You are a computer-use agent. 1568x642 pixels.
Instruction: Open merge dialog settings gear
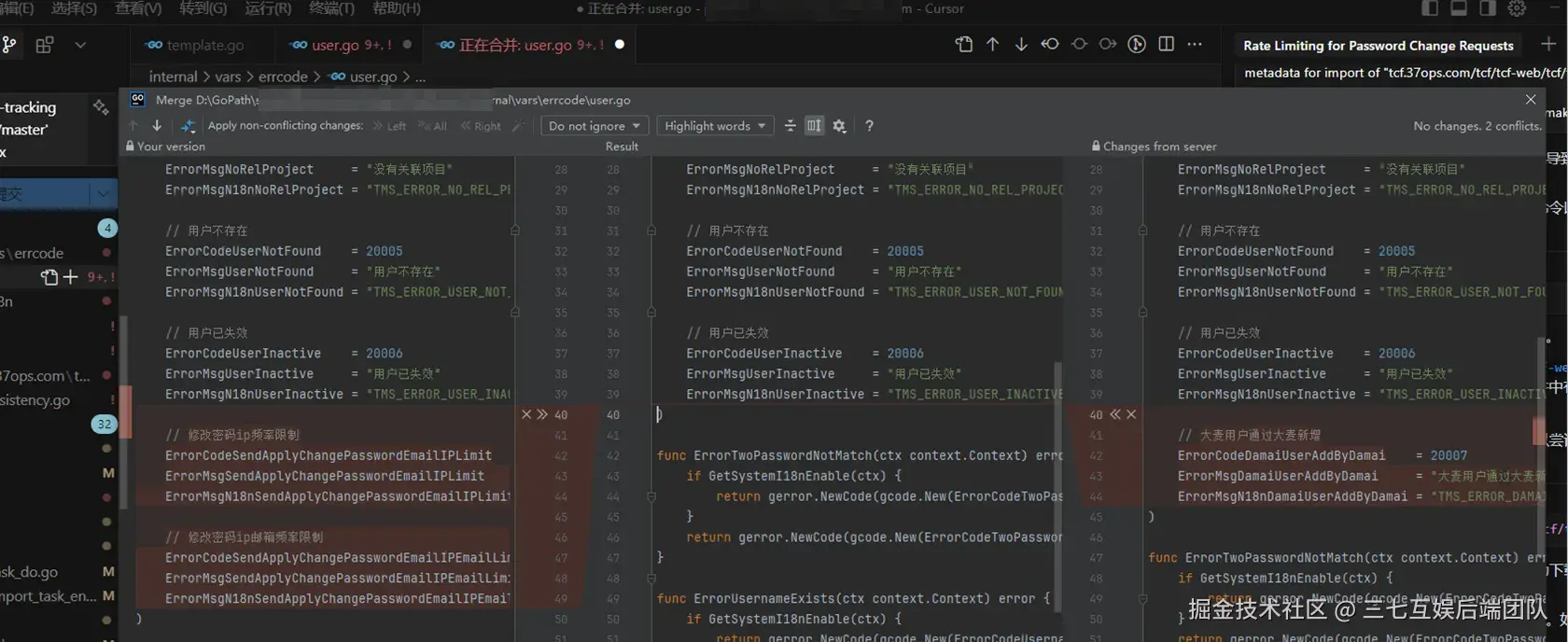pyautogui.click(x=839, y=126)
